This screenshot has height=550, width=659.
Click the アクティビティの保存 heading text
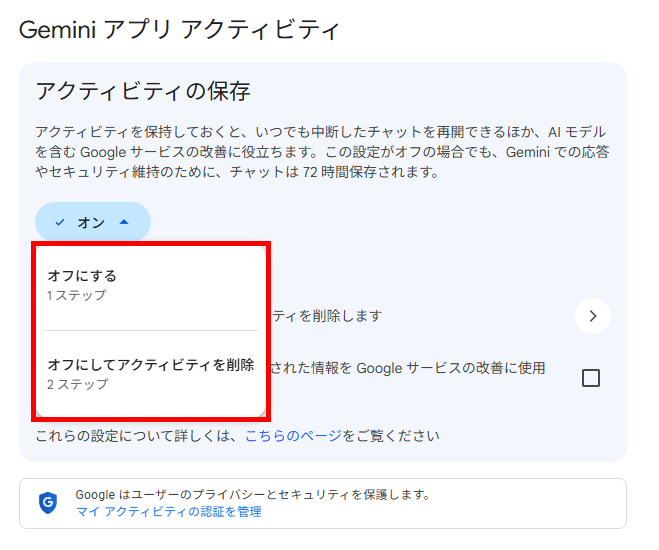pyautogui.click(x=143, y=91)
